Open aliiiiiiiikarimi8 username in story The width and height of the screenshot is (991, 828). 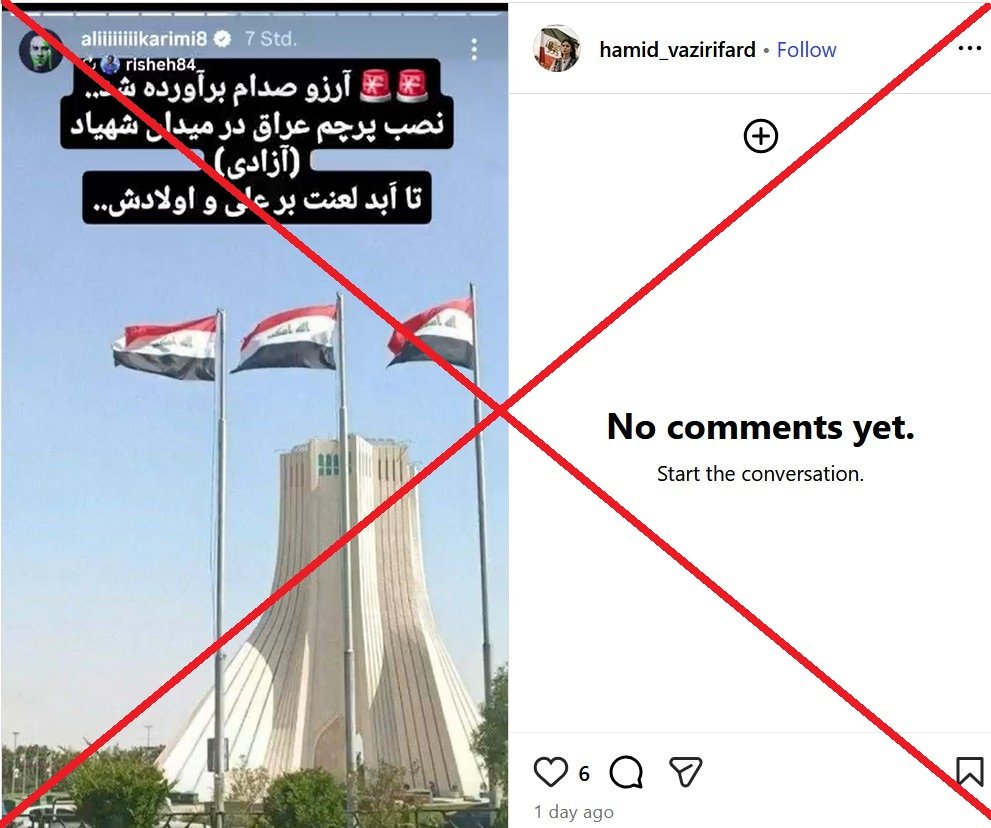144,39
